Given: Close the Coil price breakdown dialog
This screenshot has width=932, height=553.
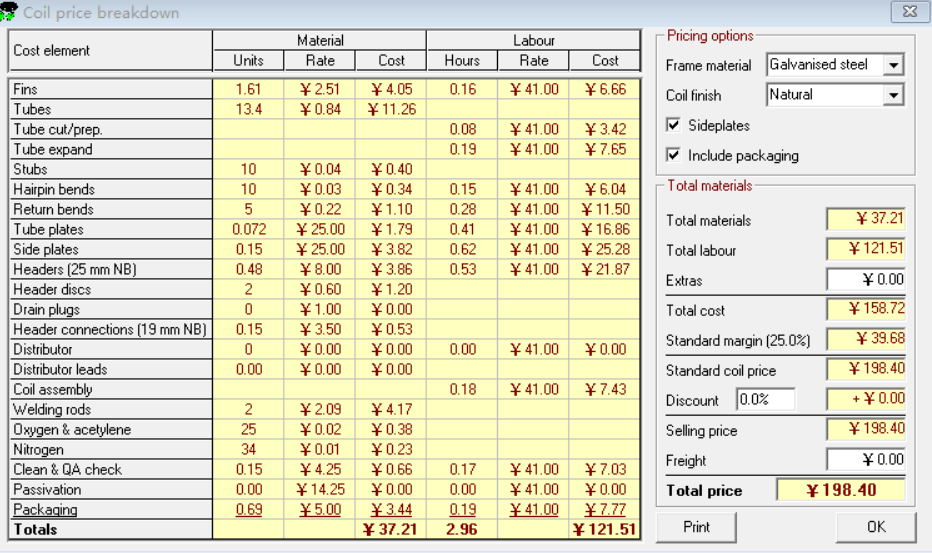Looking at the screenshot, I should 909,12.
